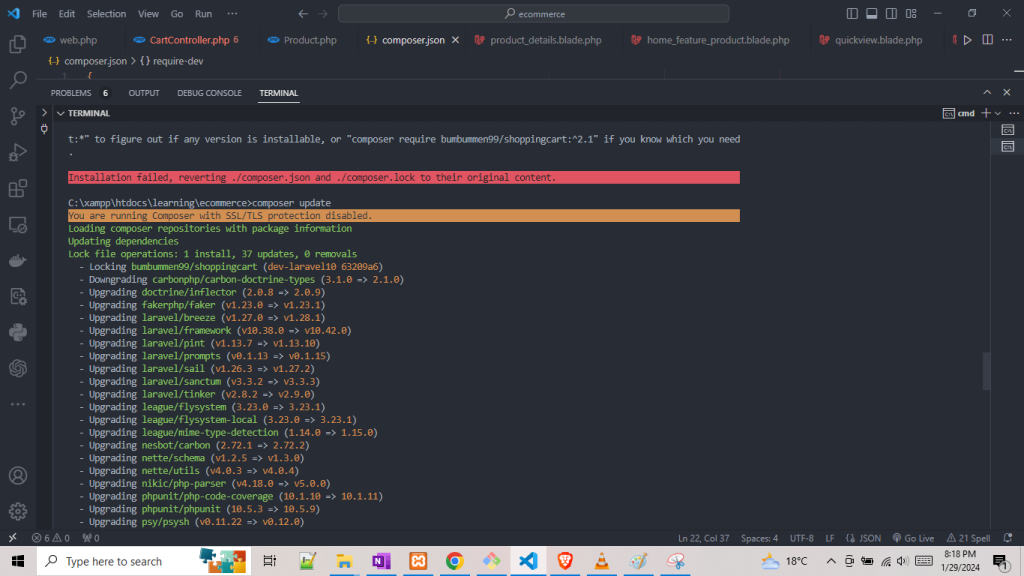Collapse the TERMINAL section chevron
Screen dimensions: 1024x576
61,113
